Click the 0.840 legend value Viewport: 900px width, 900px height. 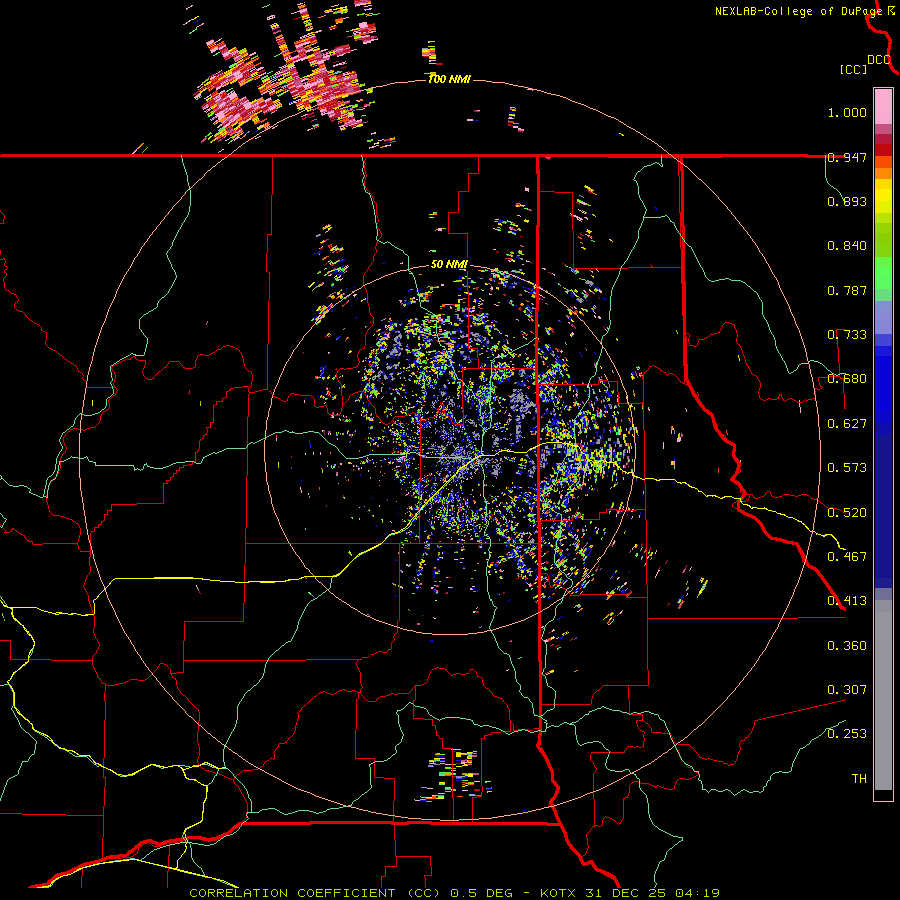coord(847,246)
